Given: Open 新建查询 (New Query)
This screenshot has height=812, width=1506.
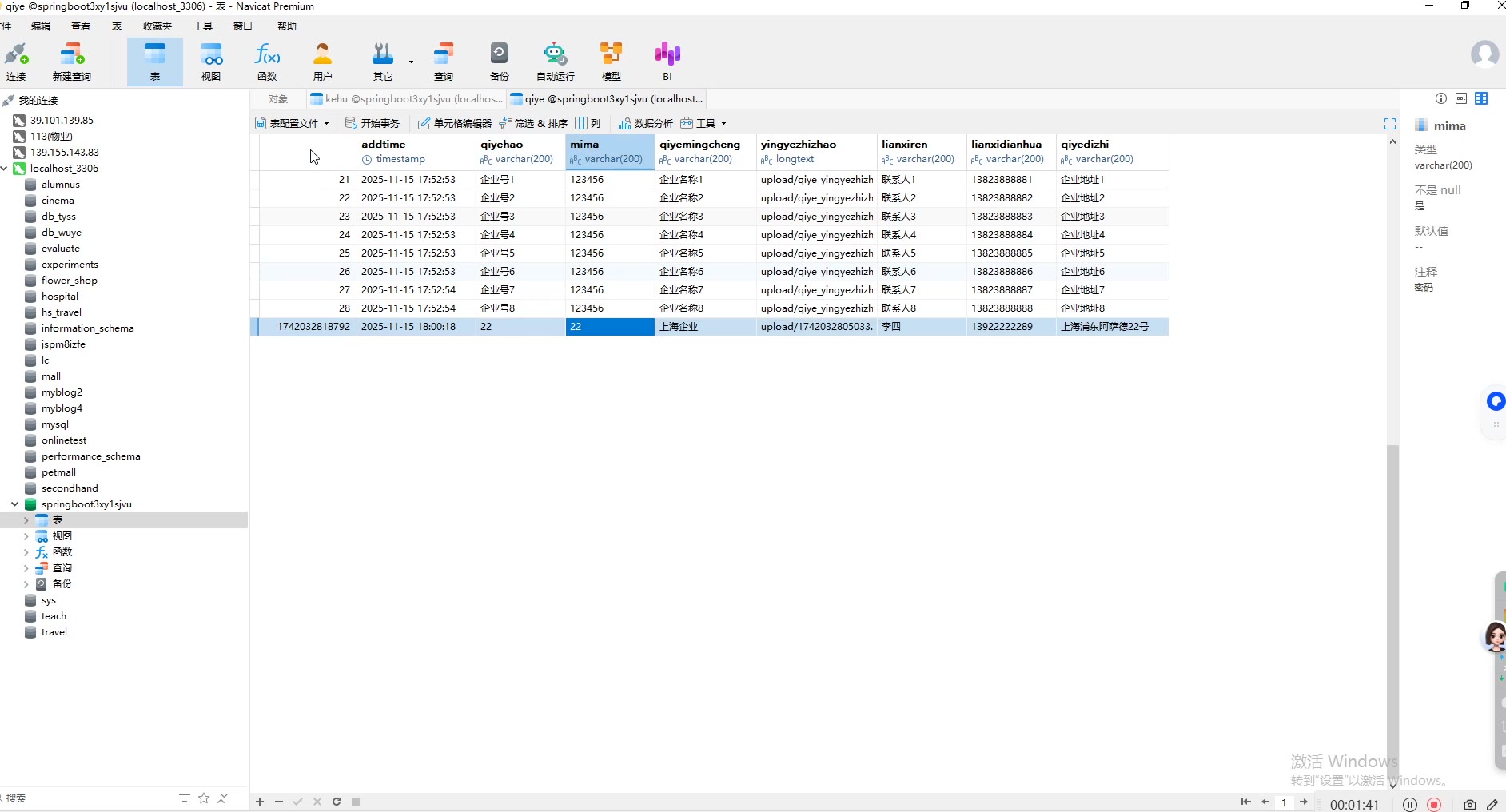Looking at the screenshot, I should 72,62.
